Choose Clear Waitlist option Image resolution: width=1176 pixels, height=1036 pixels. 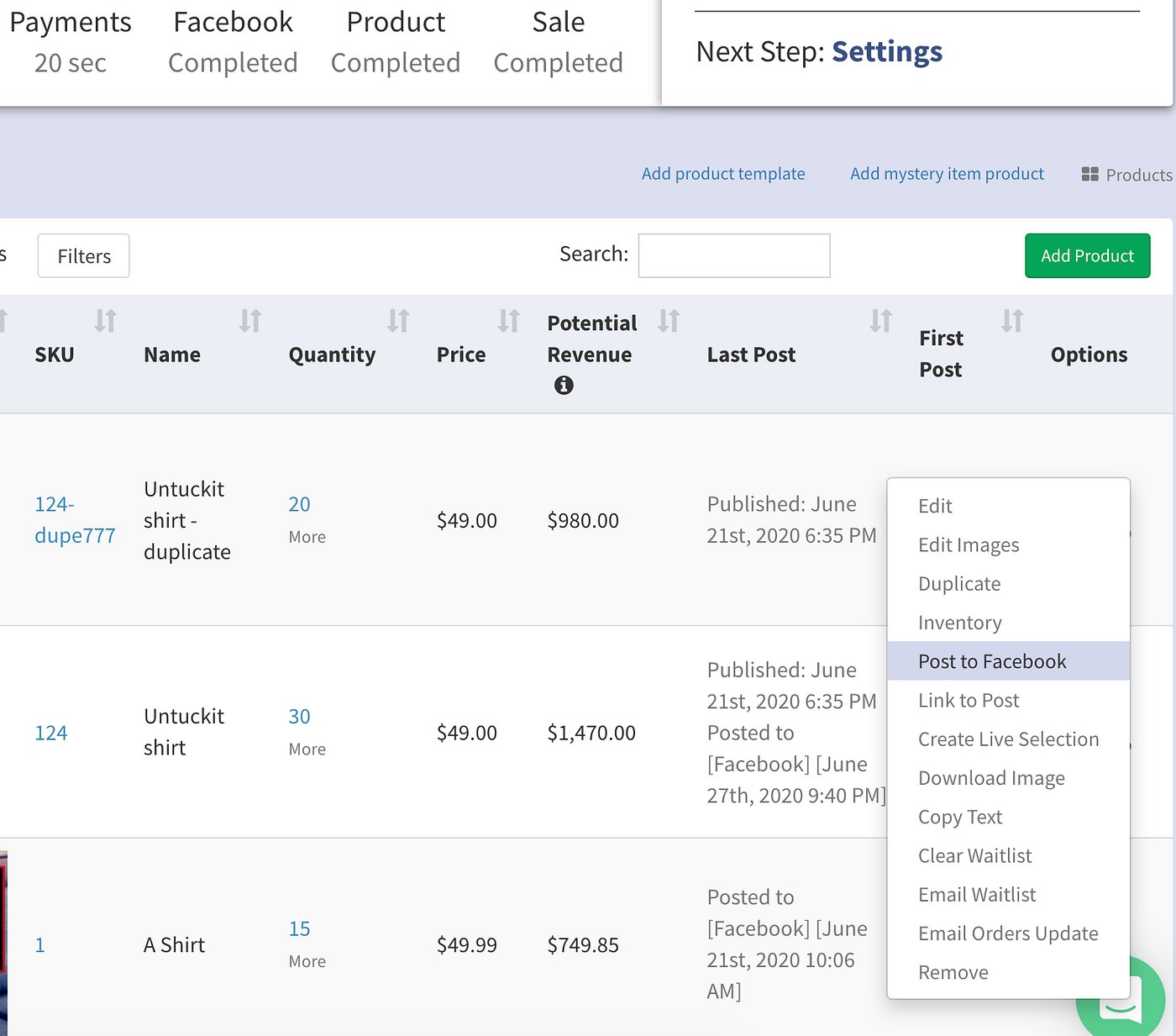click(x=1009, y=855)
